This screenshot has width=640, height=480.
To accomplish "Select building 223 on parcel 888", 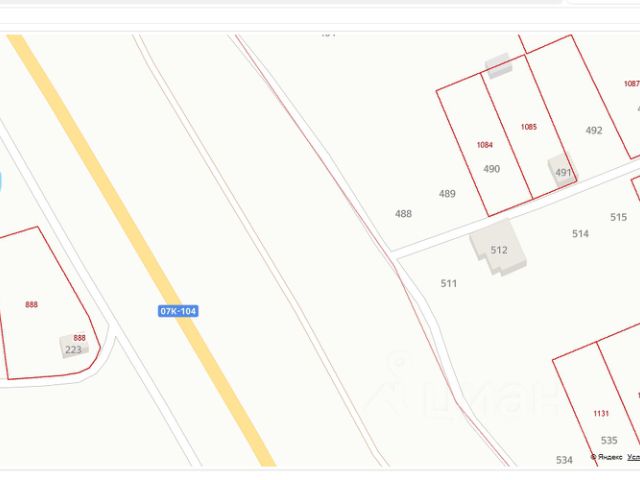I will pyautogui.click(x=74, y=346).
